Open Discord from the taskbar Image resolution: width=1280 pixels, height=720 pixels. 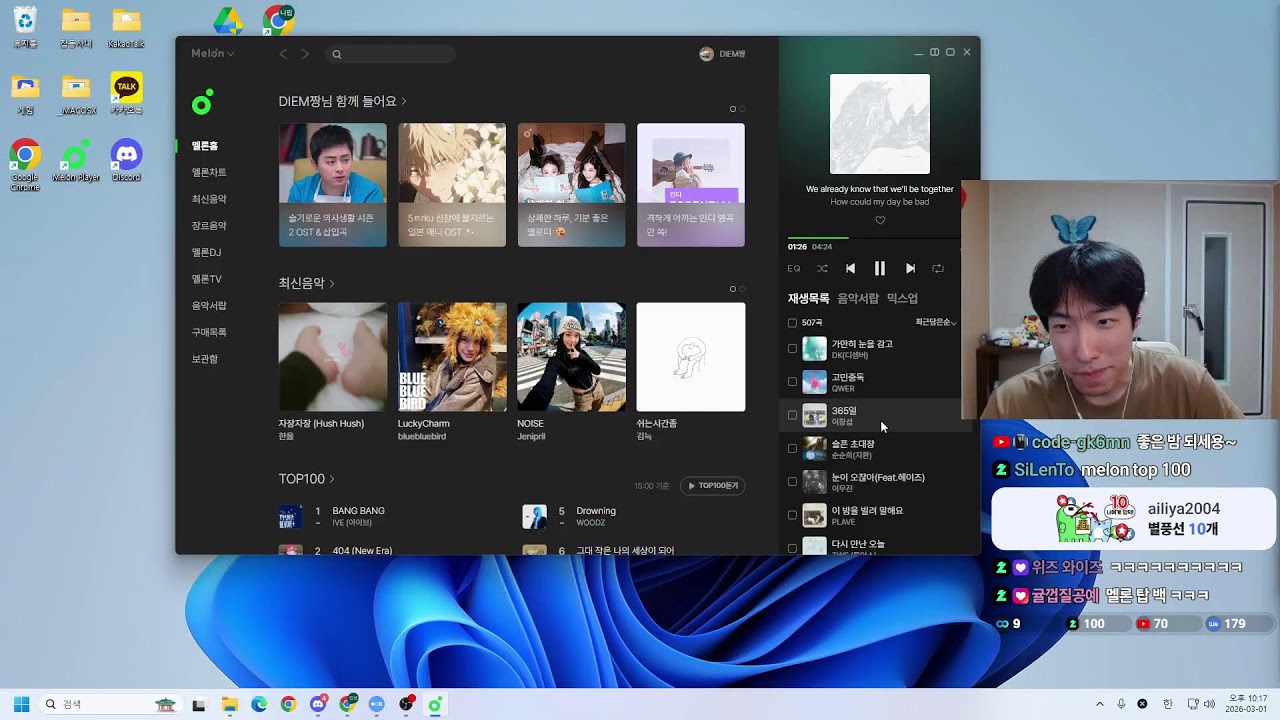(318, 704)
